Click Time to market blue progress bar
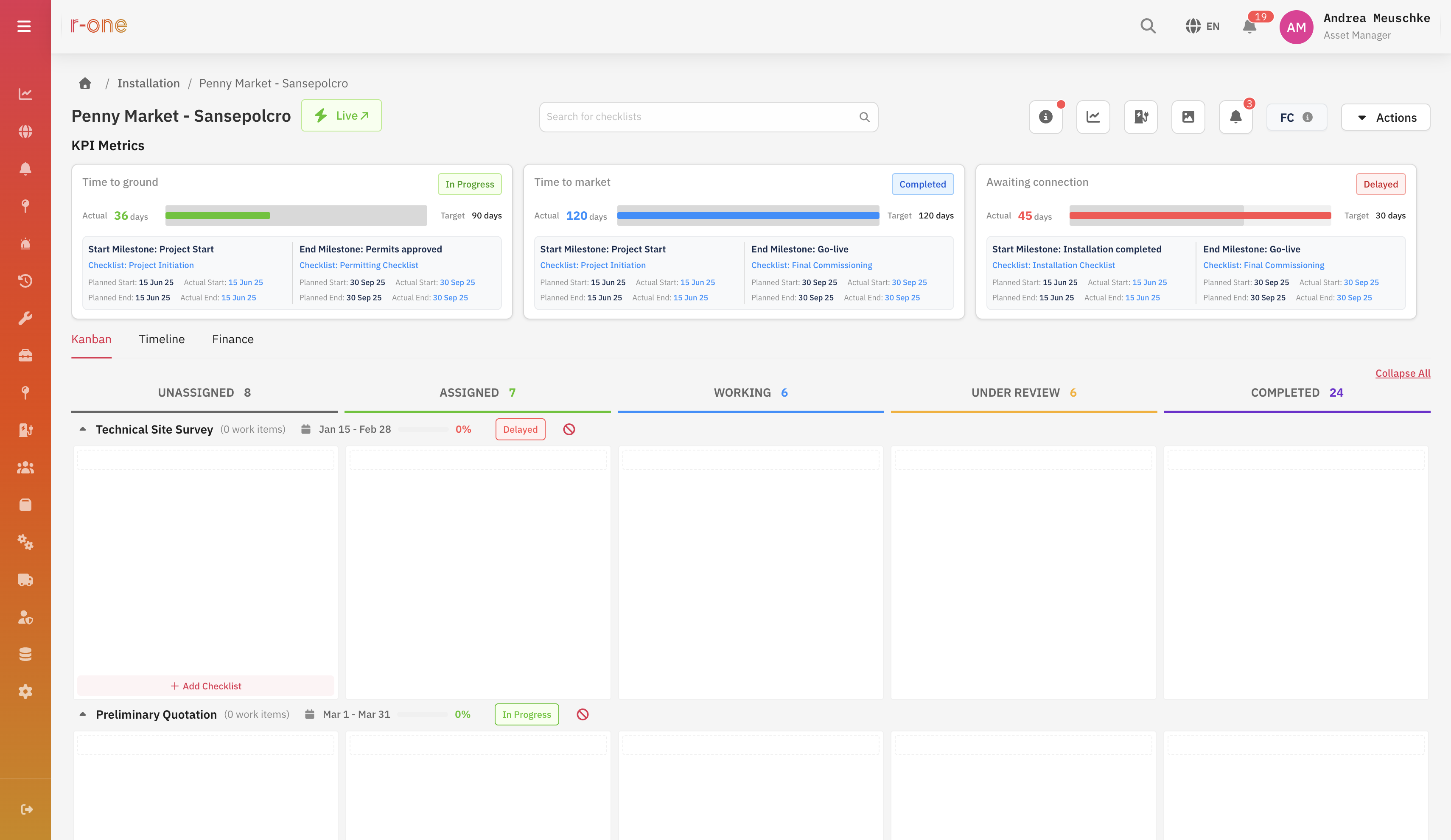 748,216
